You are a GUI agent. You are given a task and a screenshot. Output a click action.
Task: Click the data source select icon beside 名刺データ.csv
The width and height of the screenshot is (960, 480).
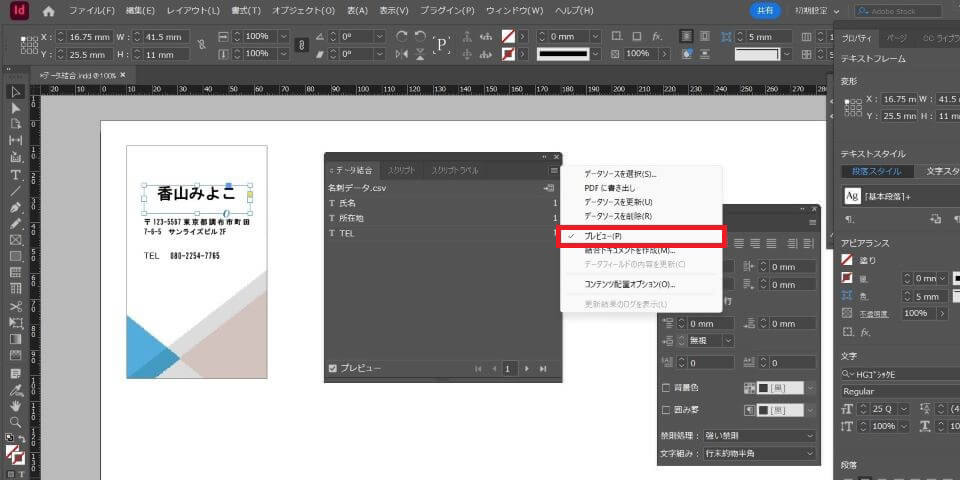click(549, 188)
